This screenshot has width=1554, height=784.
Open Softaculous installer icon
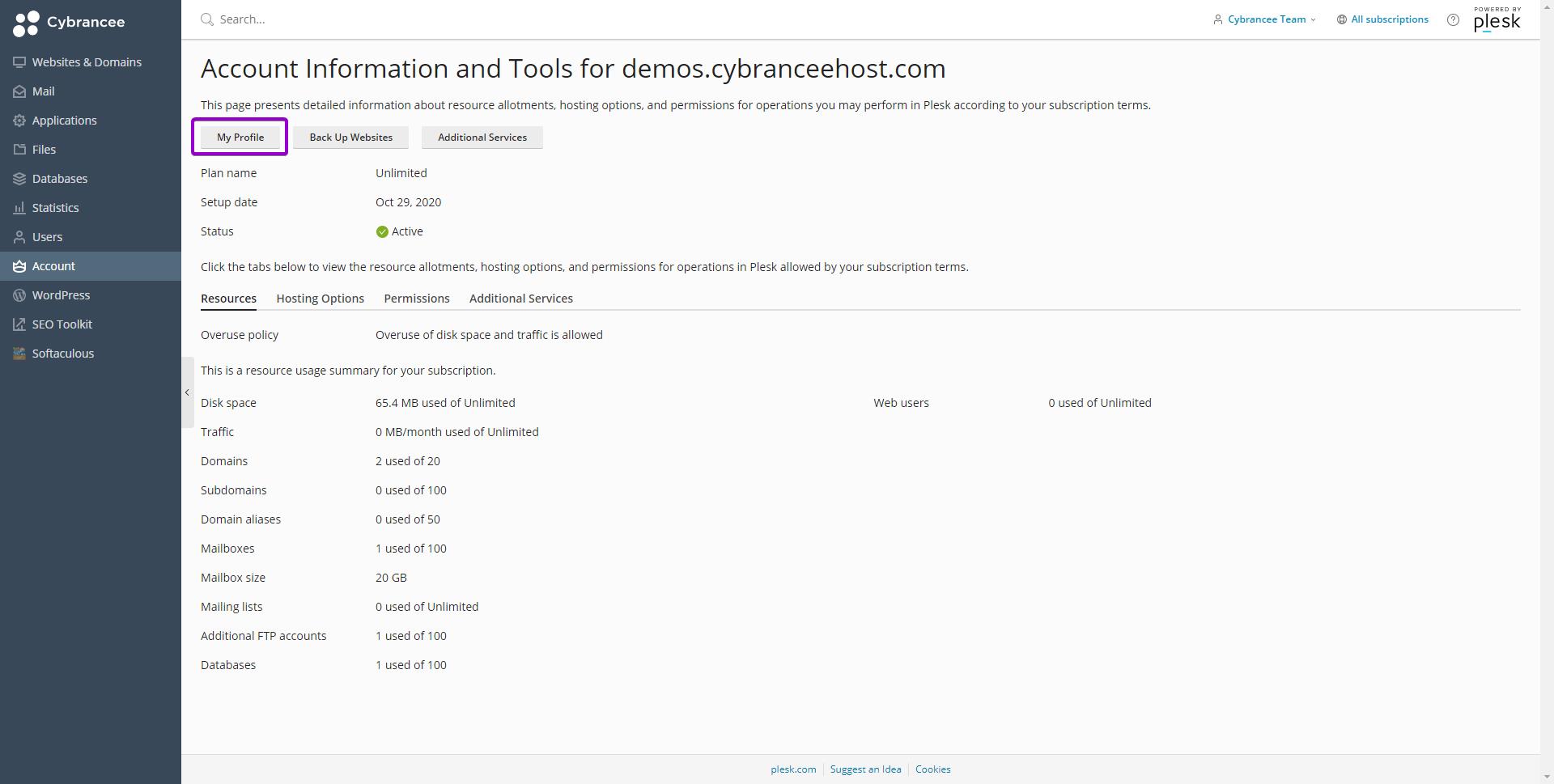[x=19, y=354]
